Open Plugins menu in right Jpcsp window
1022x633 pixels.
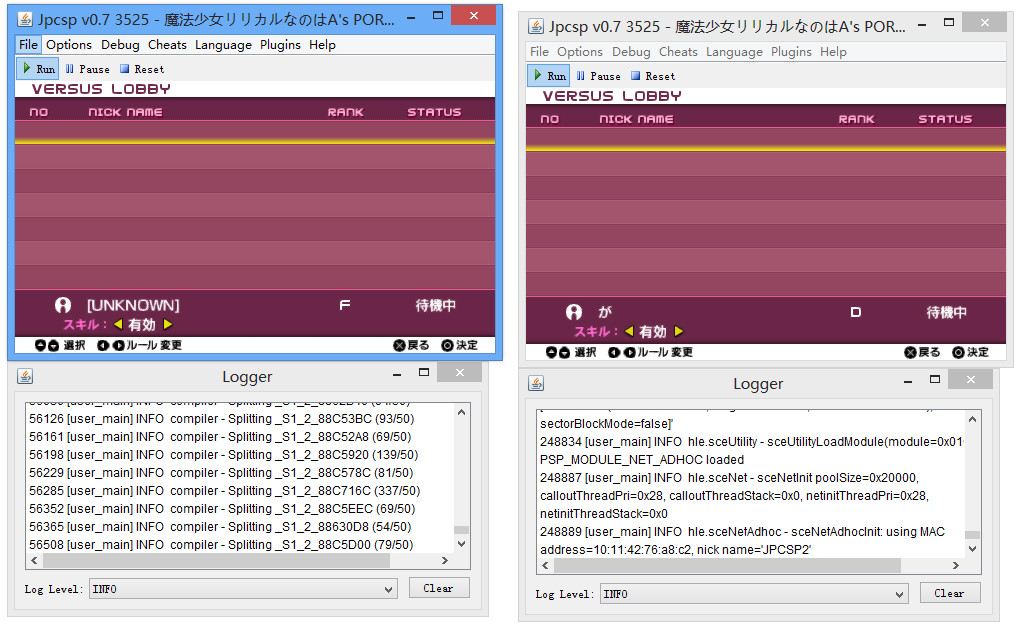coord(791,52)
